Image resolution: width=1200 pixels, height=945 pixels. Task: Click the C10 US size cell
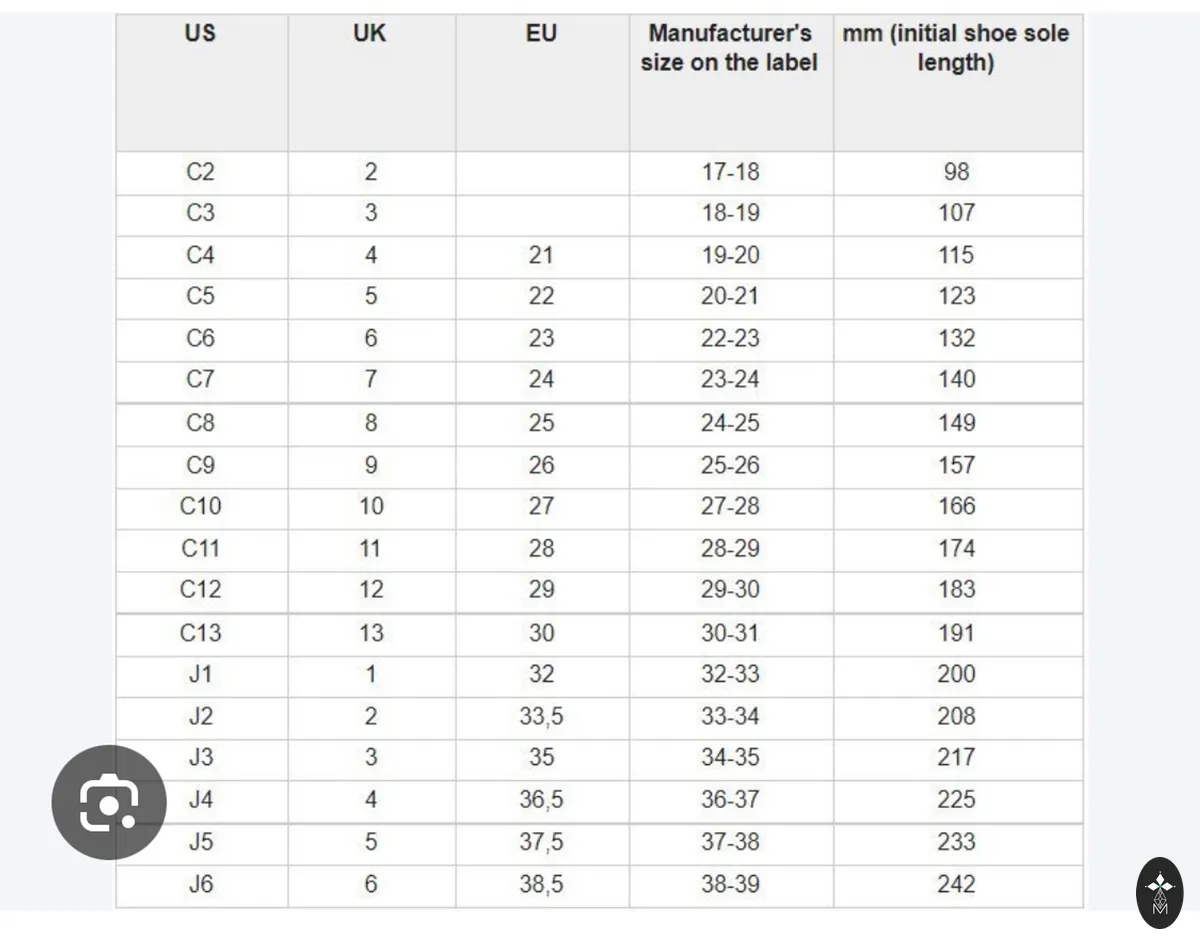[x=202, y=507]
